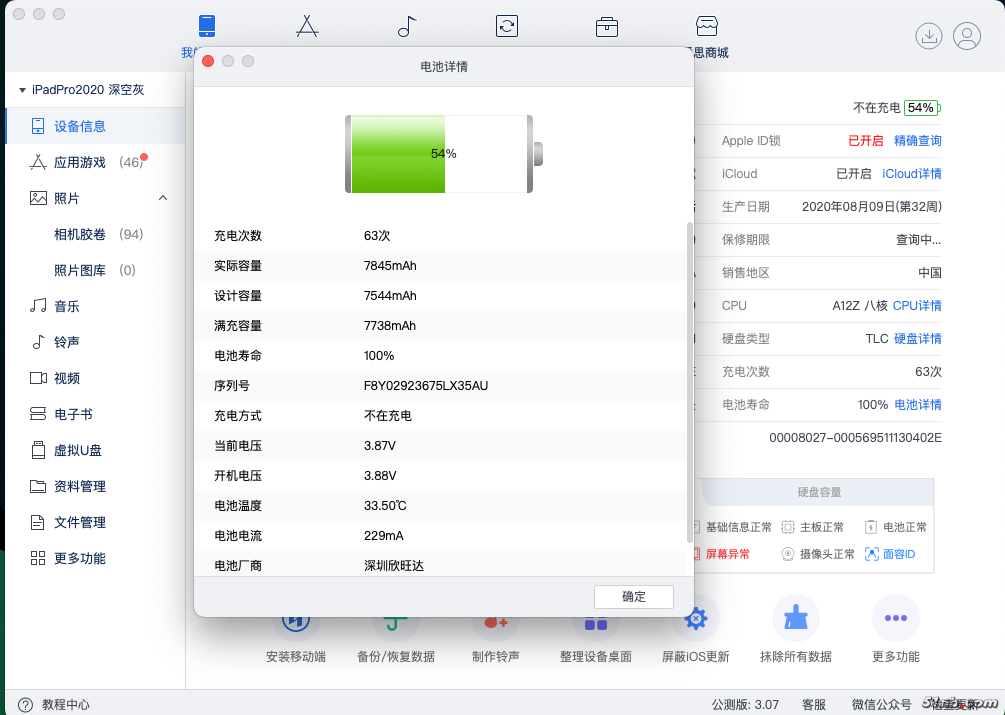Click the 抹除所有数据 broom icon

[795, 620]
